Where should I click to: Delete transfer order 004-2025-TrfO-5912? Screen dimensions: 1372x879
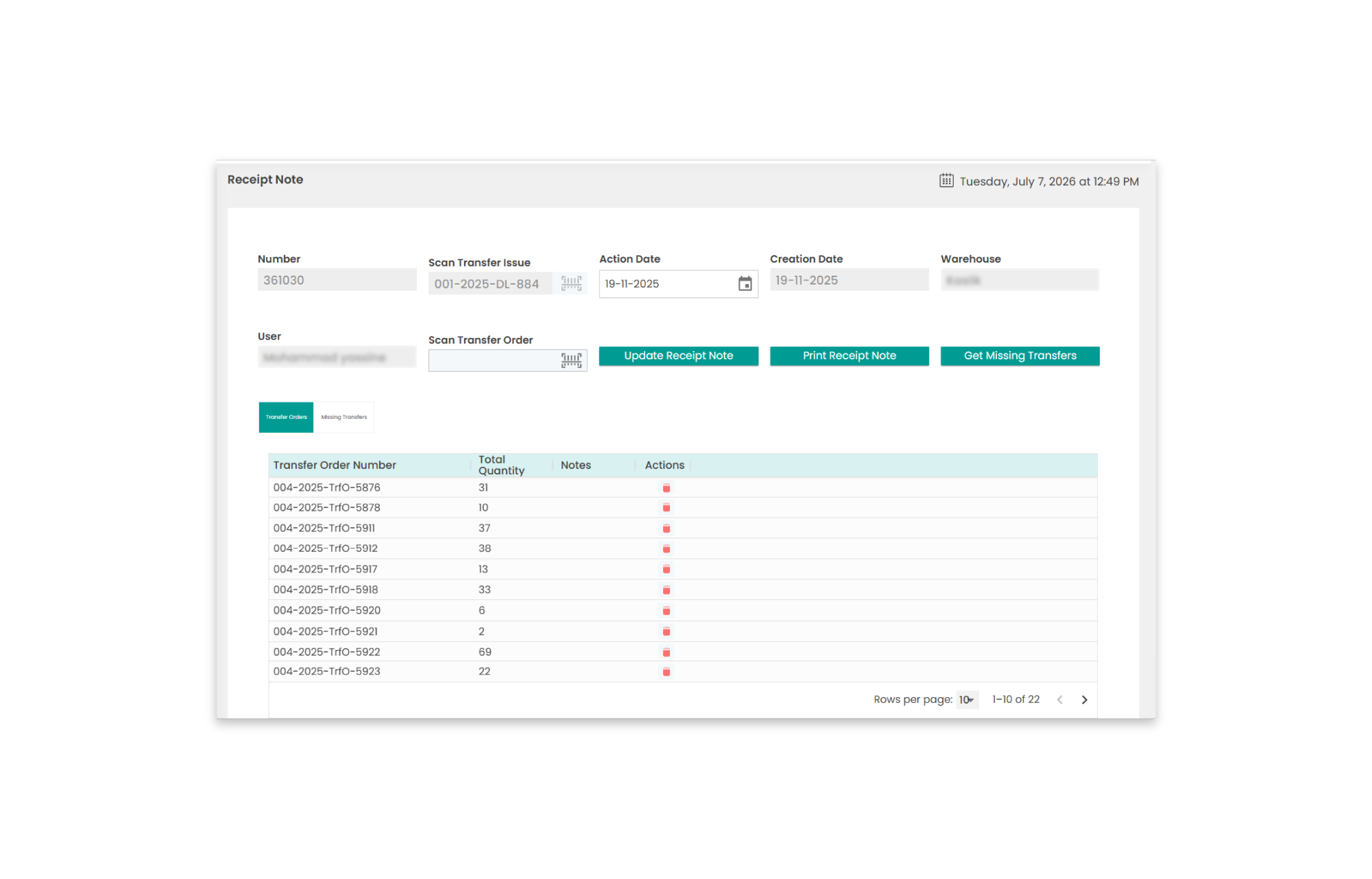coord(666,549)
